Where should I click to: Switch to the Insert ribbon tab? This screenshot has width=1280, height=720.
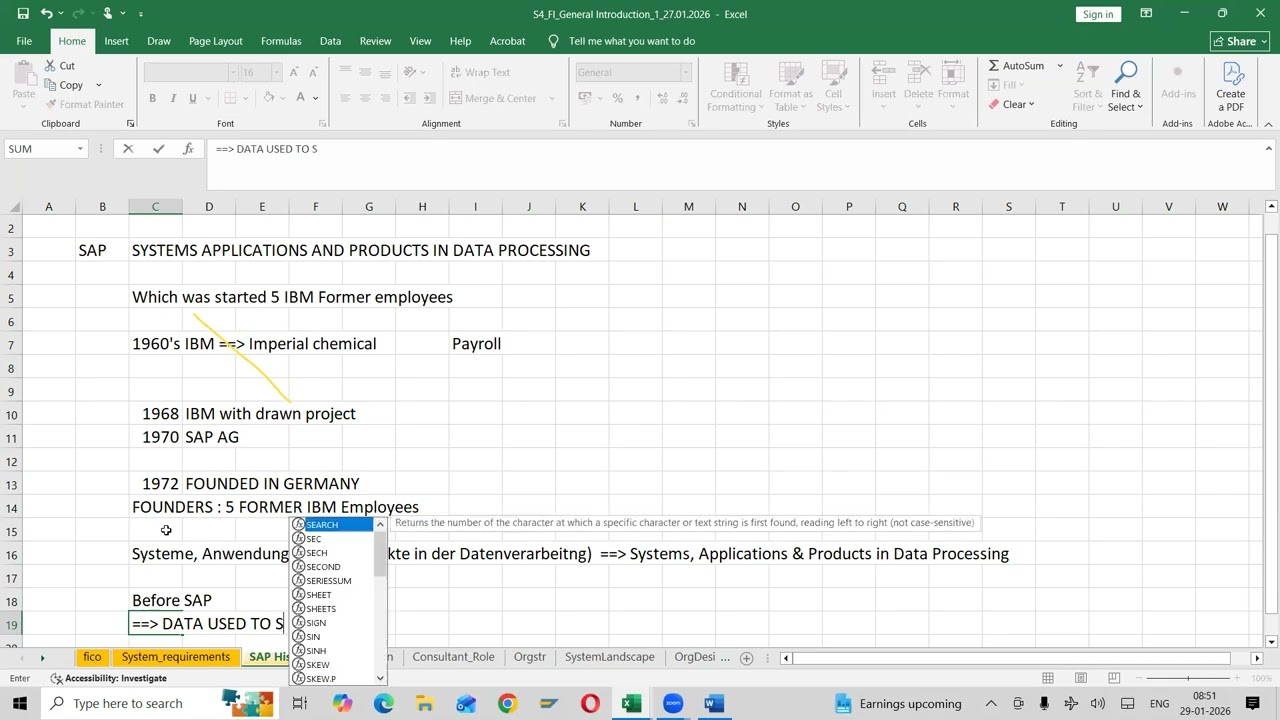pos(116,41)
